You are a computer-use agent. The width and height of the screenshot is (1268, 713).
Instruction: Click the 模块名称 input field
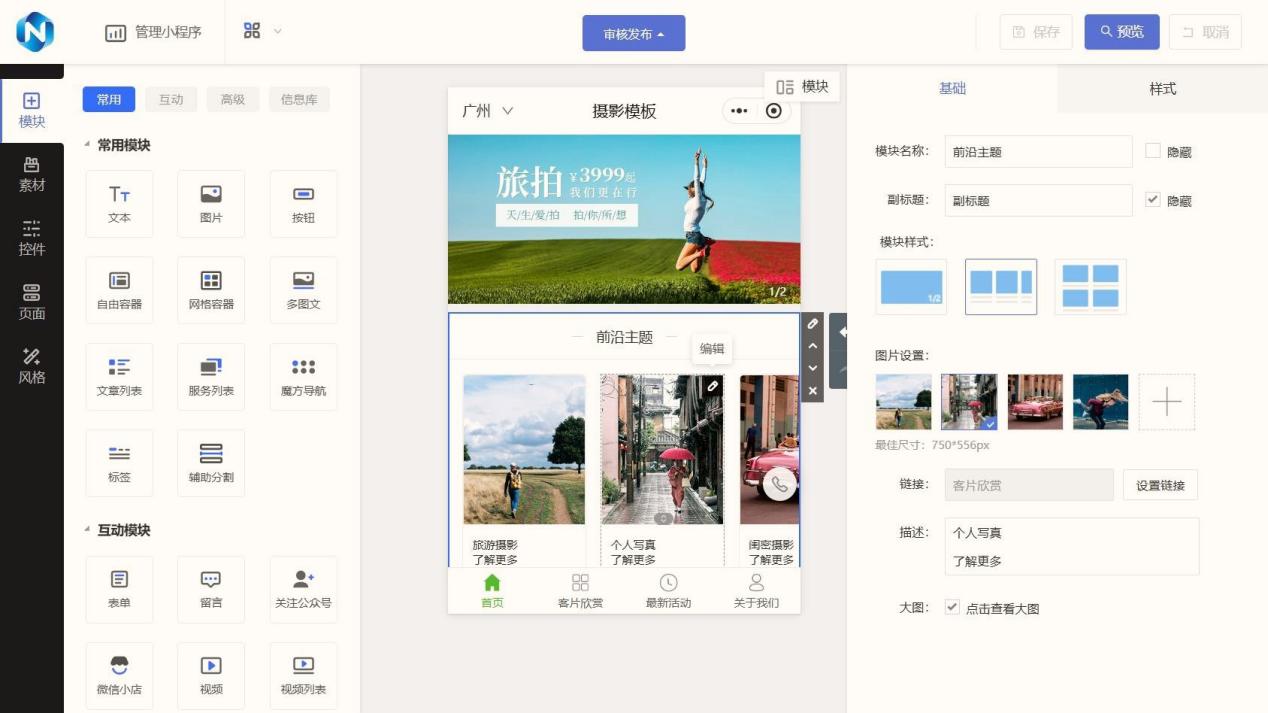1038,151
